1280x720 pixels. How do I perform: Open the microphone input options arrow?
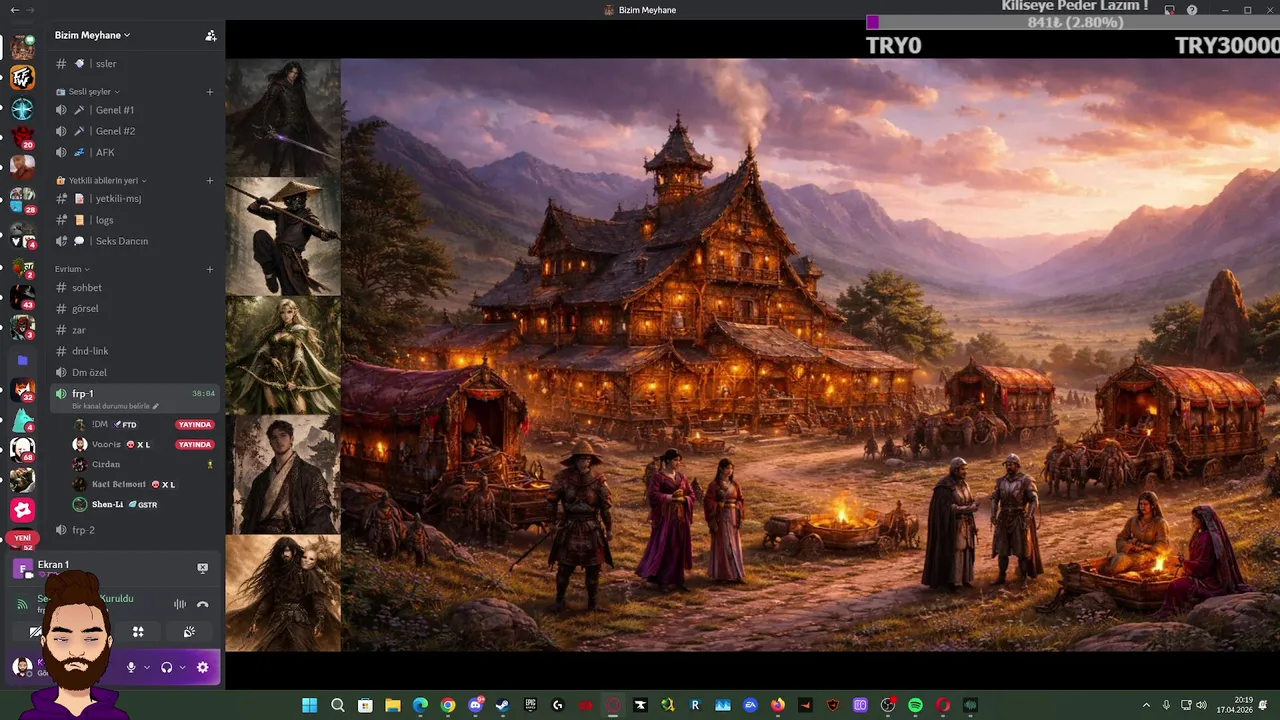[x=147, y=667]
